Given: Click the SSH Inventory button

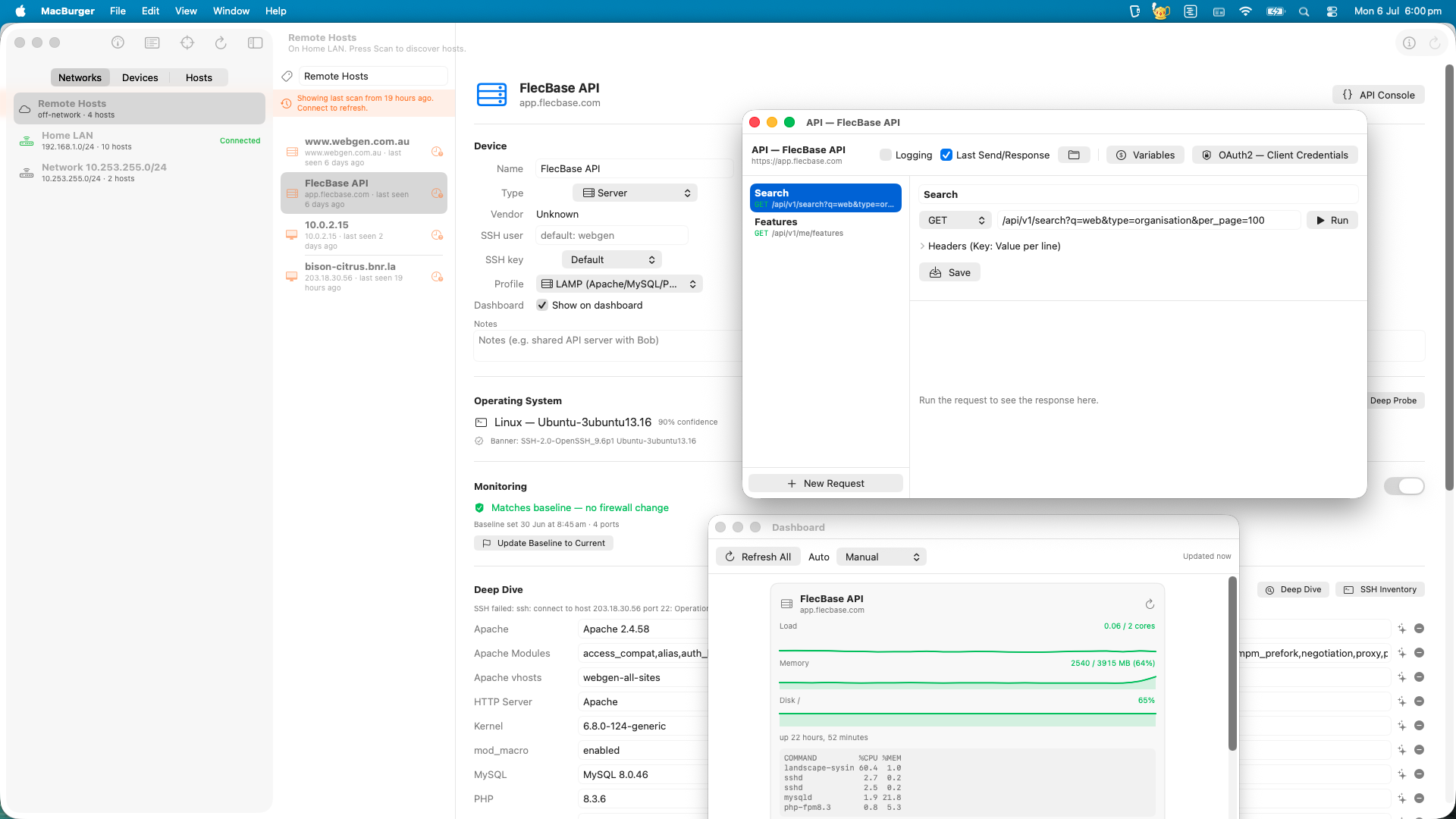Looking at the screenshot, I should (1380, 589).
